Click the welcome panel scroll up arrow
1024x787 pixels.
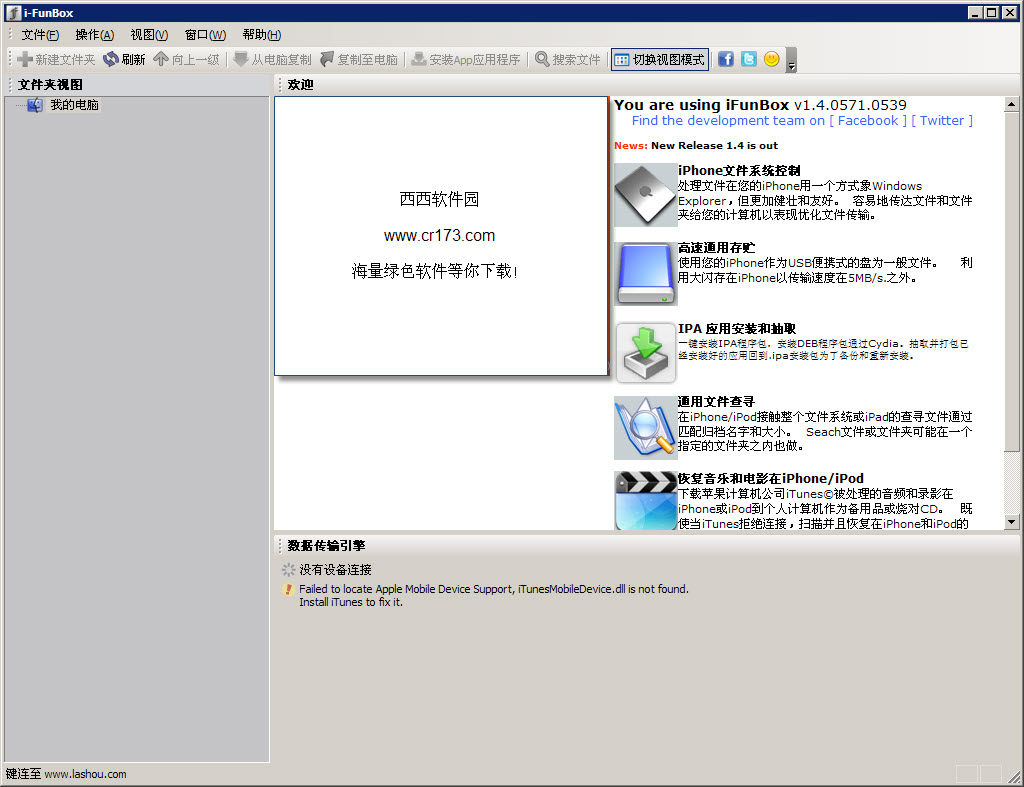1011,104
